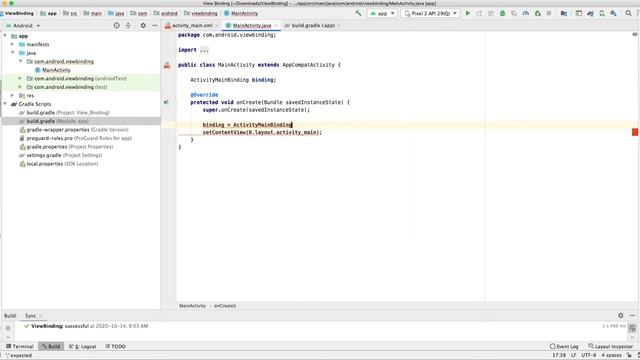Select settings.gradle (Project Settings) file
The height and width of the screenshot is (360, 640).
click(x=61, y=155)
